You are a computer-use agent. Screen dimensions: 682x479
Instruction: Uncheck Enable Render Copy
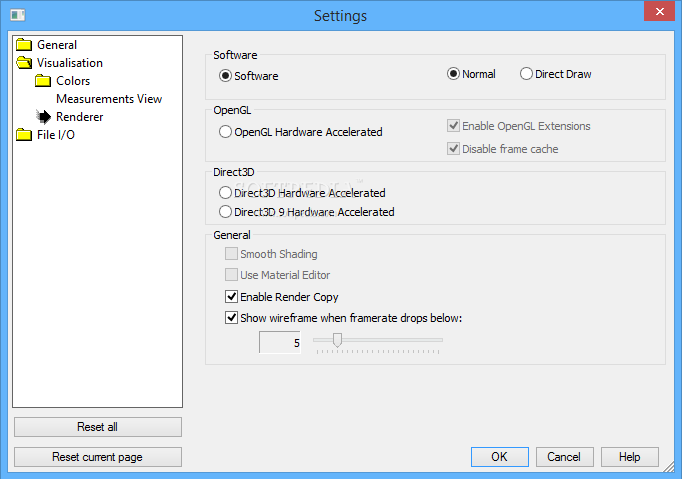[x=231, y=297]
